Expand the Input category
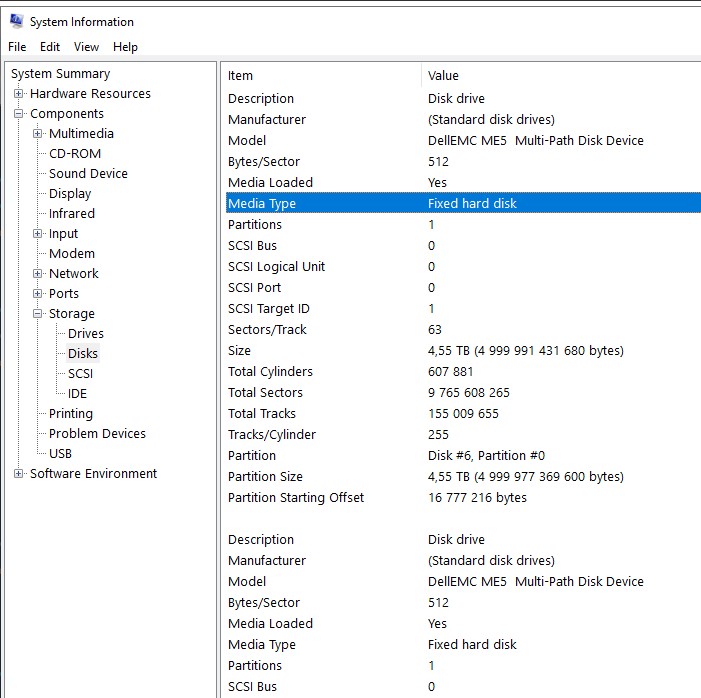This screenshot has height=698, width=701. pyautogui.click(x=38, y=233)
